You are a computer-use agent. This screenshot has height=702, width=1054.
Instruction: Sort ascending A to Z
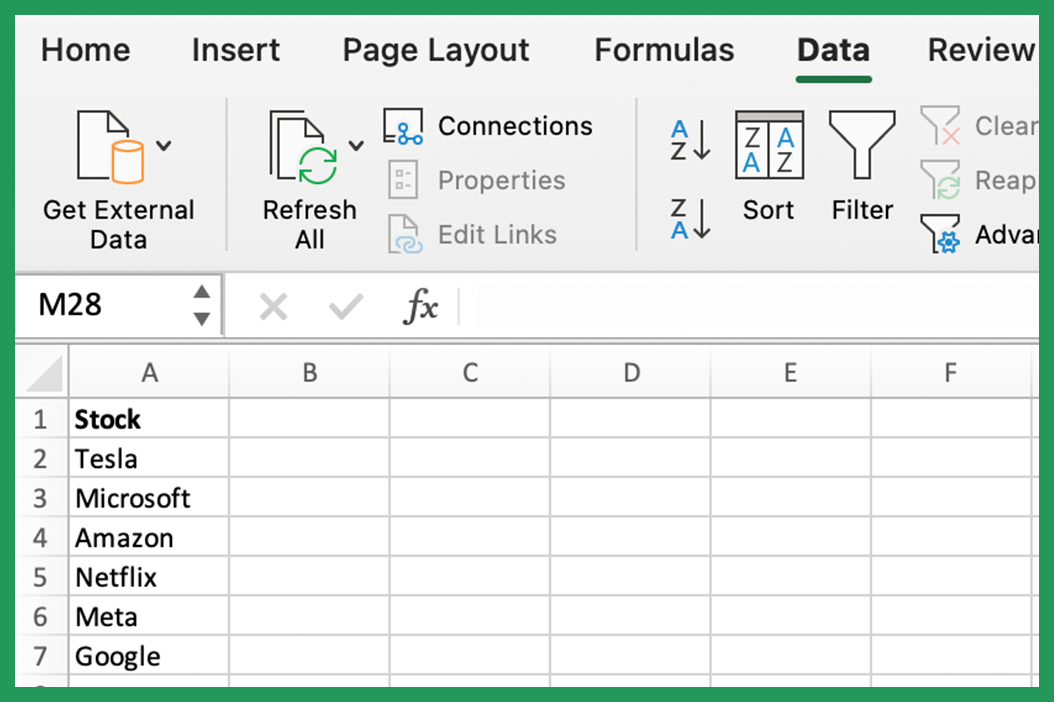pyautogui.click(x=690, y=140)
